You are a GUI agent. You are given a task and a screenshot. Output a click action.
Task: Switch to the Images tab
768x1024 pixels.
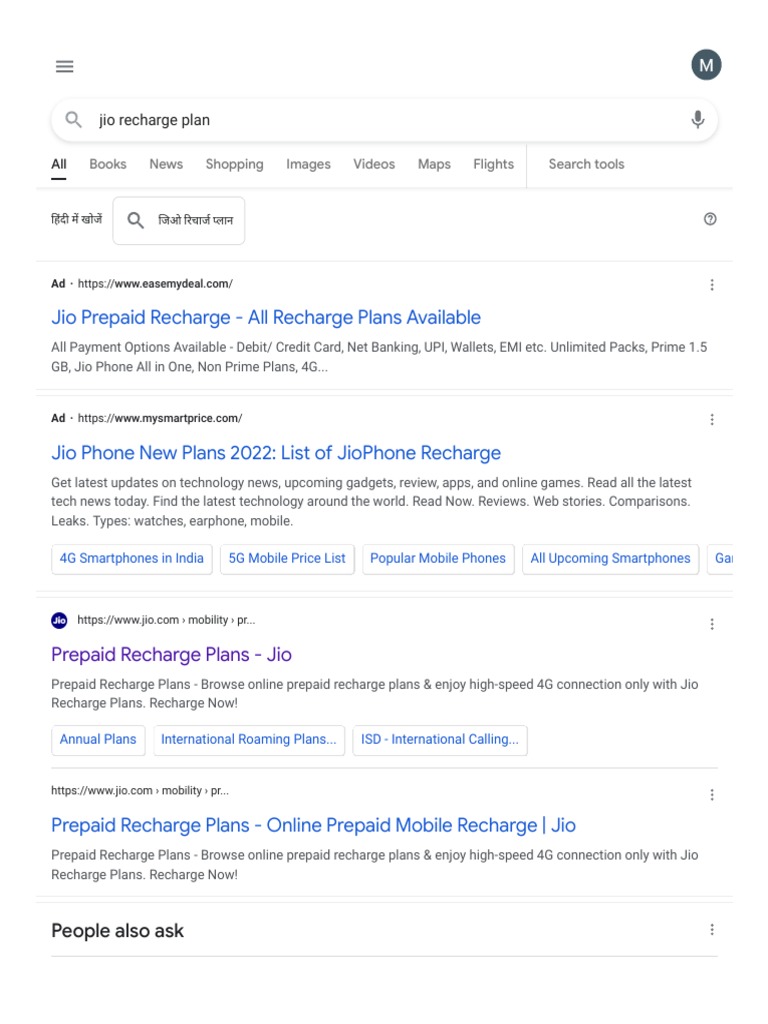308,165
